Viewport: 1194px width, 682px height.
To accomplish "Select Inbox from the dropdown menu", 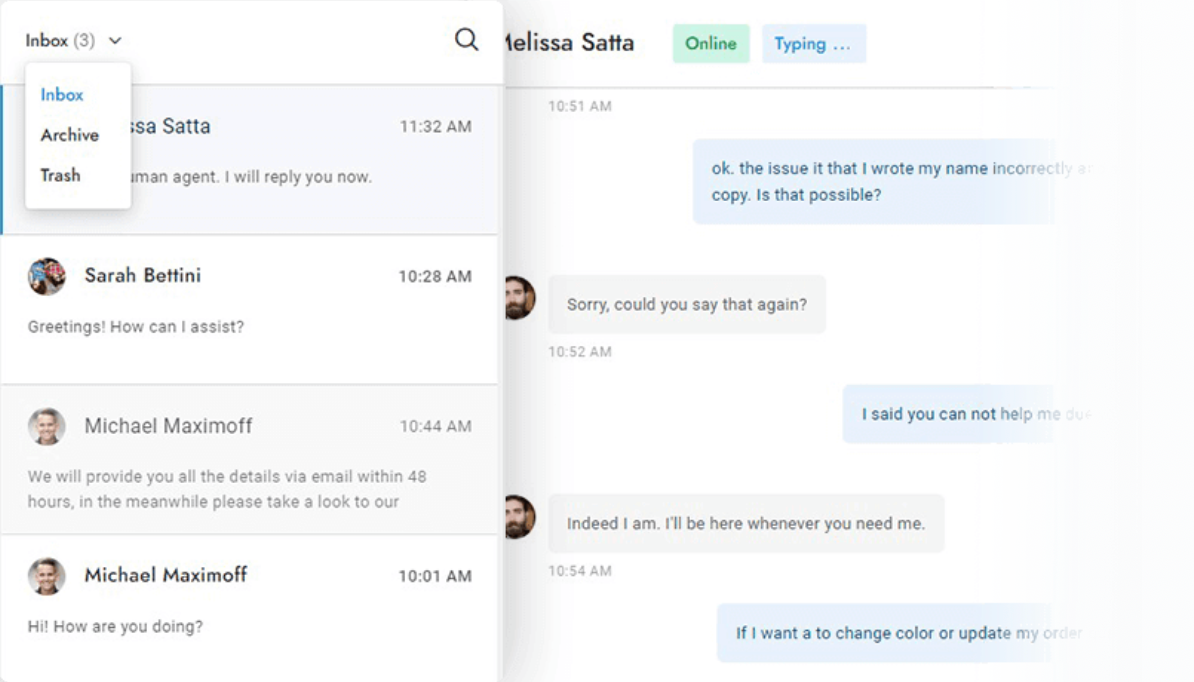I will (62, 95).
